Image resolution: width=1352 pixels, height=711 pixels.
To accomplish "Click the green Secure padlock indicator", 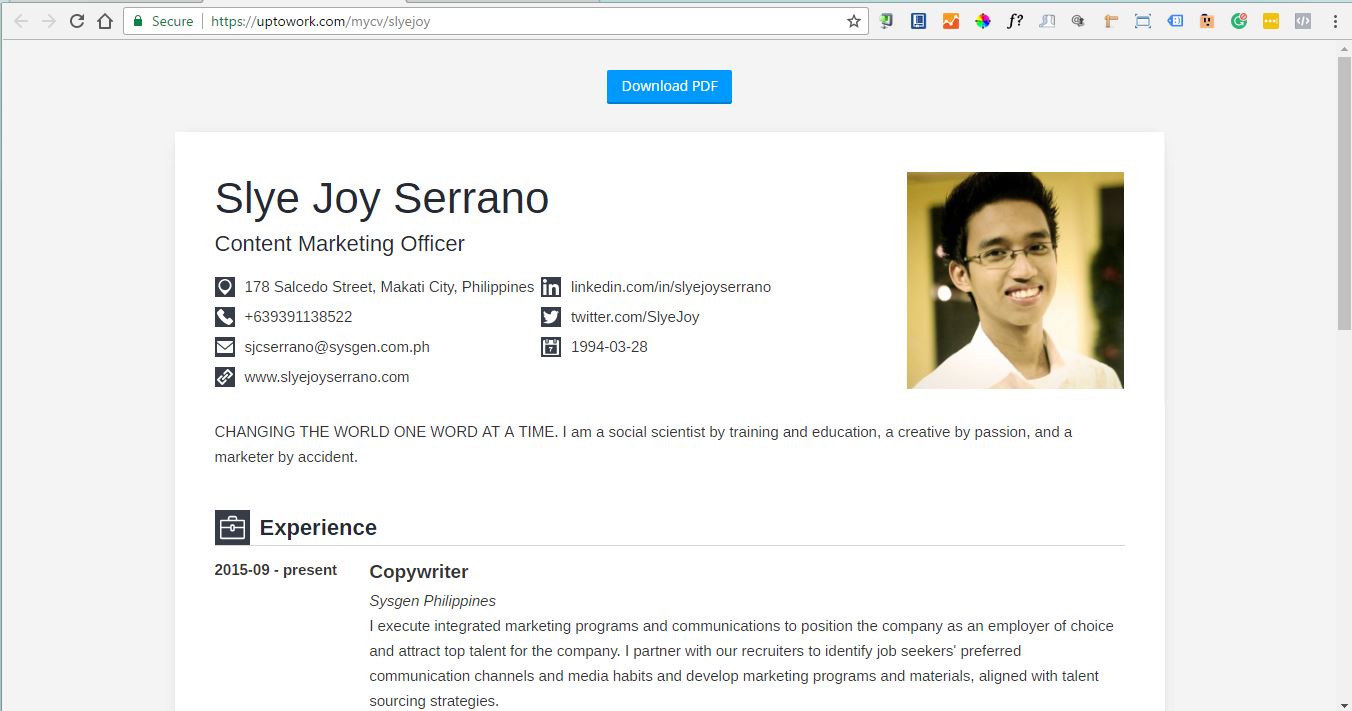I will [x=162, y=21].
